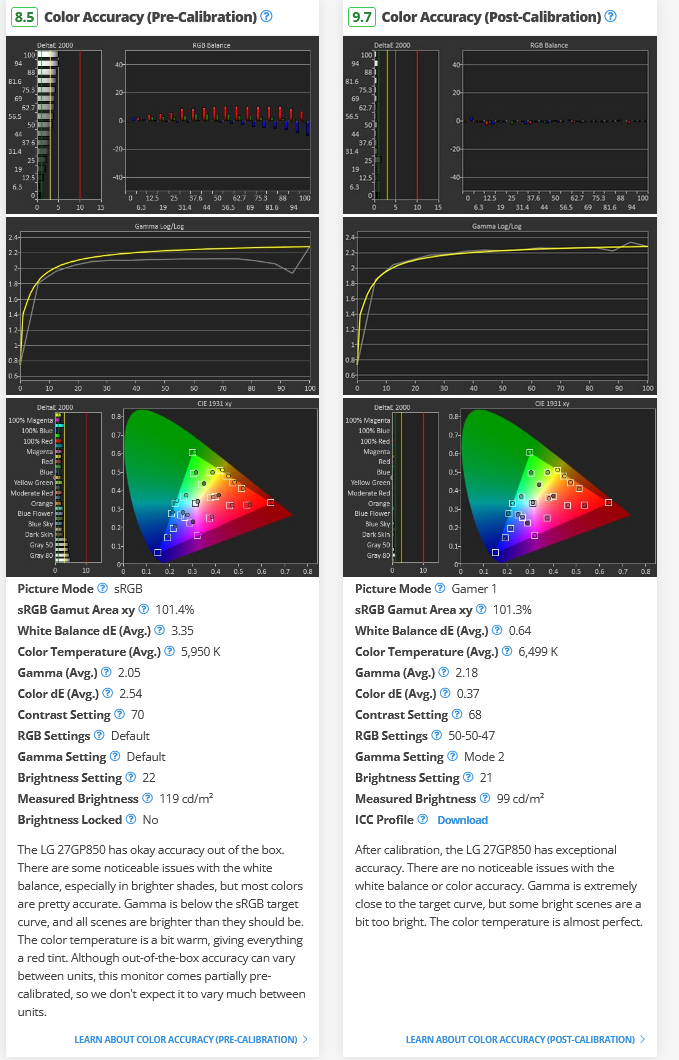
Task: Click help icon next to pre-calibration Color dE
Action: click(x=108, y=693)
